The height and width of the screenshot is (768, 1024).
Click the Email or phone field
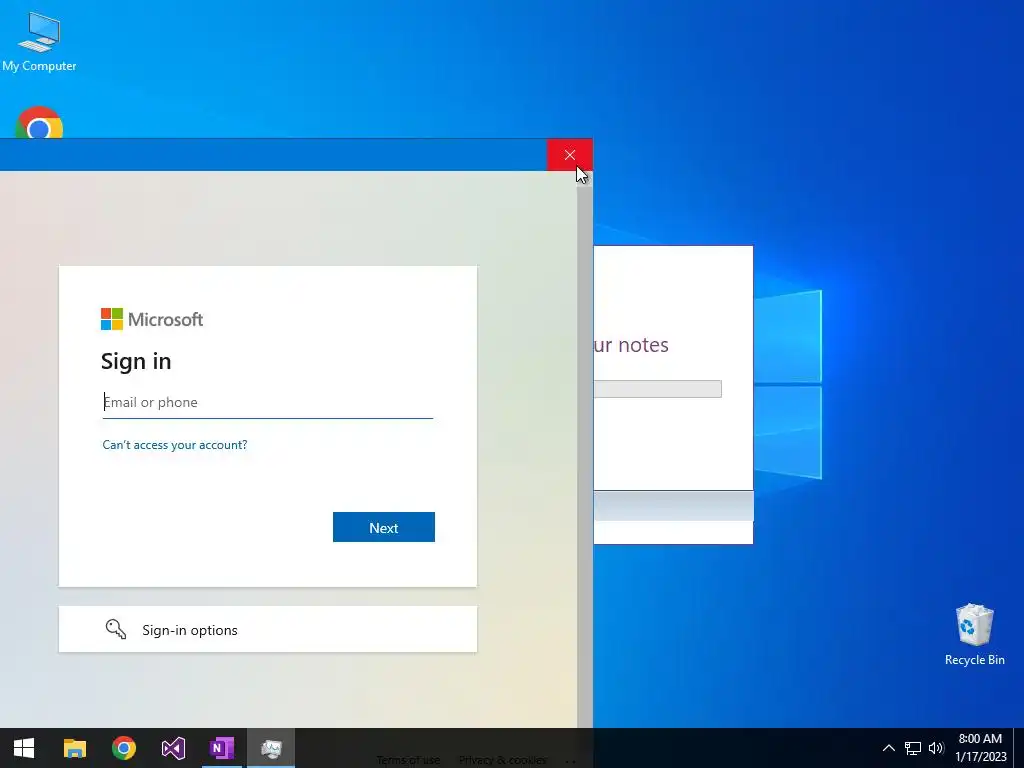pos(268,402)
